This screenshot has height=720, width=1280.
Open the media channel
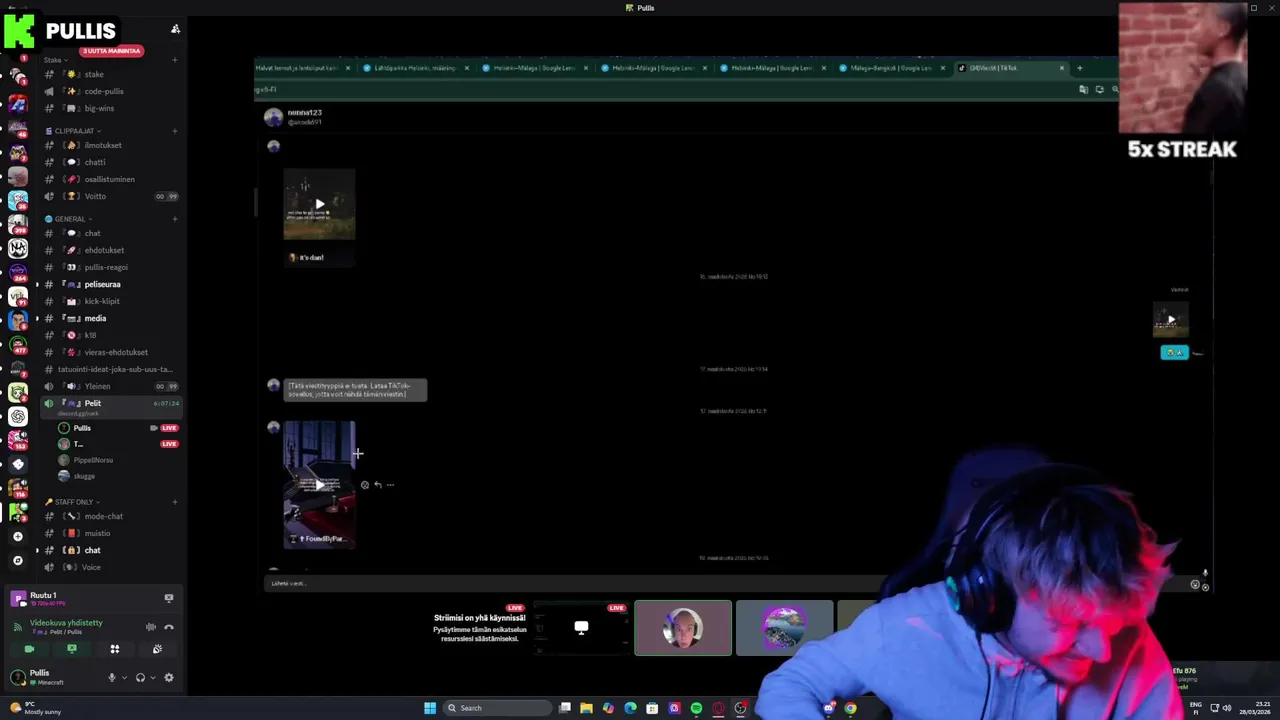(110, 318)
